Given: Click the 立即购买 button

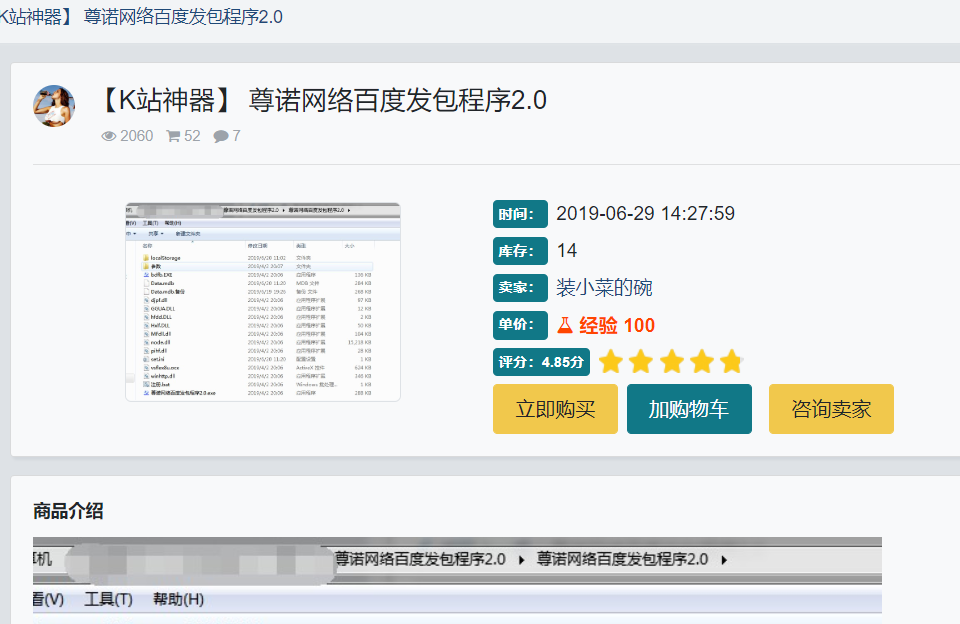Looking at the screenshot, I should [x=555, y=409].
